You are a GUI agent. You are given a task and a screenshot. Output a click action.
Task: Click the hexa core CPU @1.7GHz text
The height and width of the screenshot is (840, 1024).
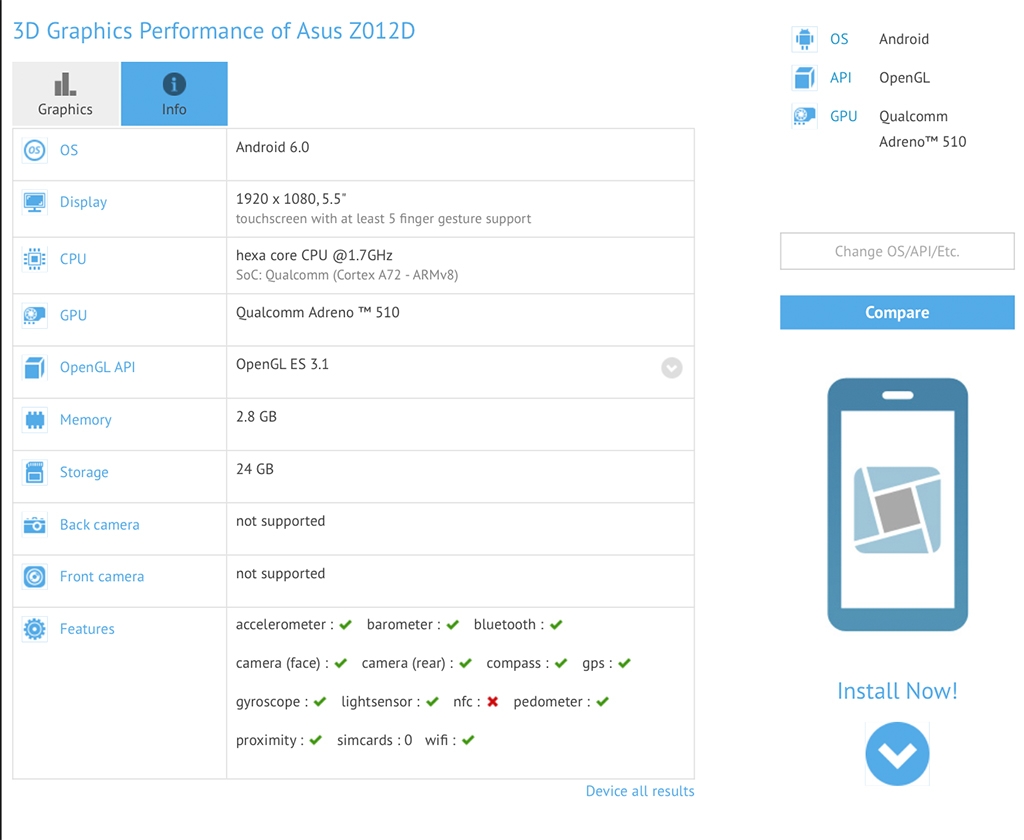click(x=314, y=255)
